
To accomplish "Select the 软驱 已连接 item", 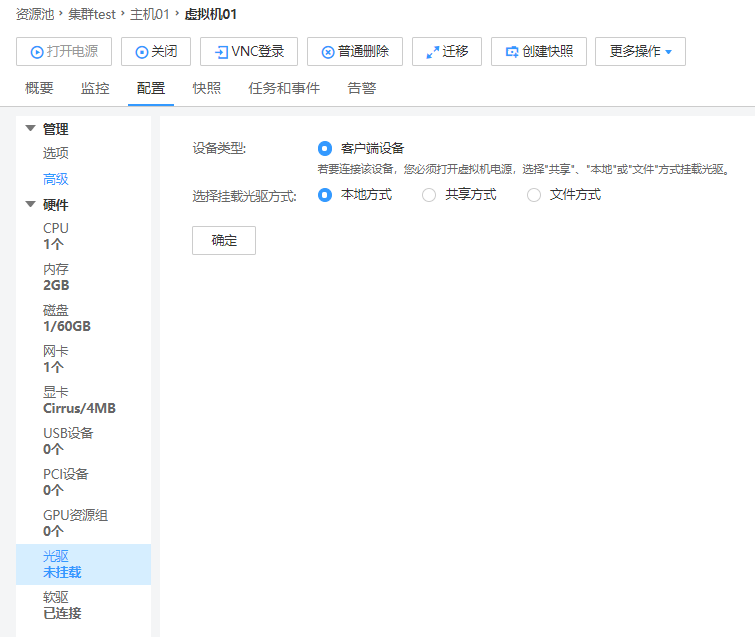I will coord(83,605).
